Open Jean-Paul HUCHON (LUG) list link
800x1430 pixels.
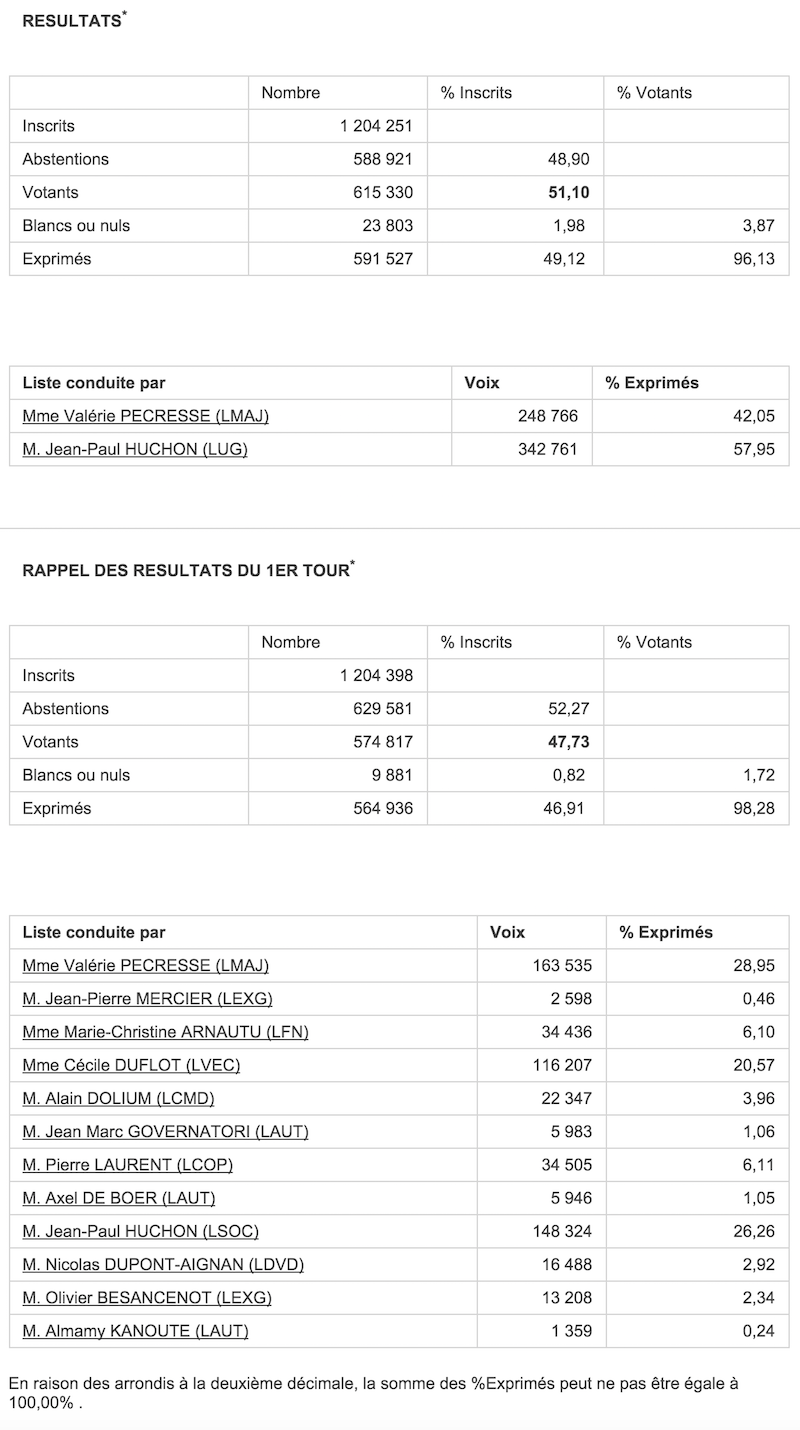tap(134, 449)
